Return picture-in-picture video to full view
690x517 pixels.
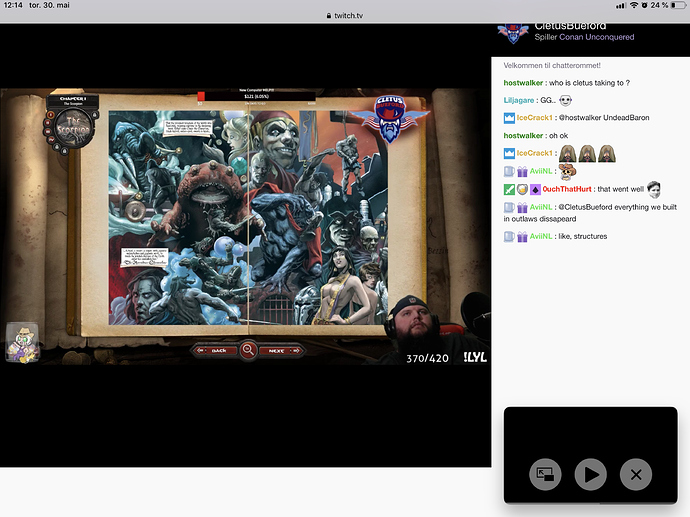pos(545,474)
